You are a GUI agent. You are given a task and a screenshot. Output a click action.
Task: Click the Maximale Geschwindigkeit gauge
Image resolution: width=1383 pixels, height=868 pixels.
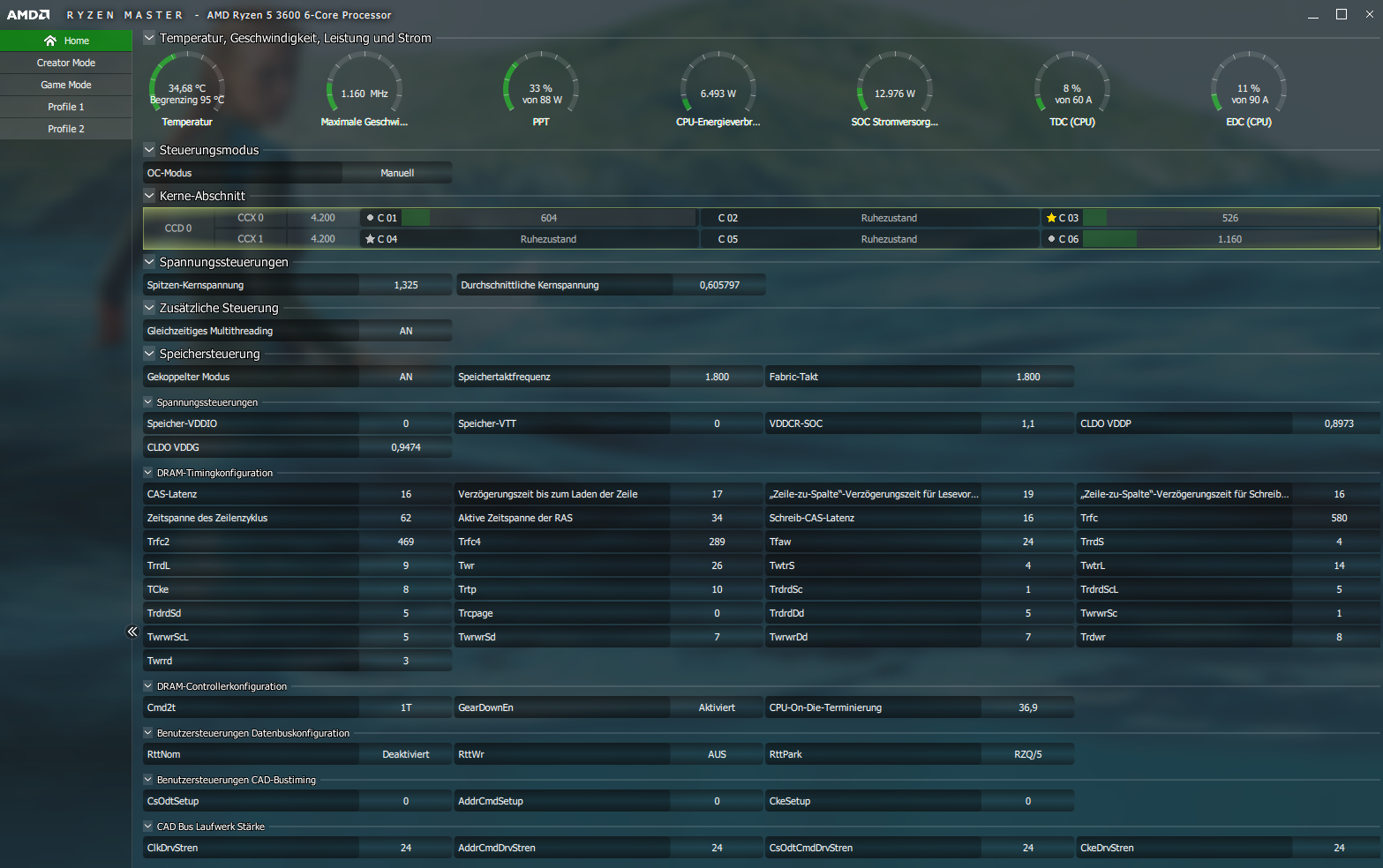tap(365, 89)
